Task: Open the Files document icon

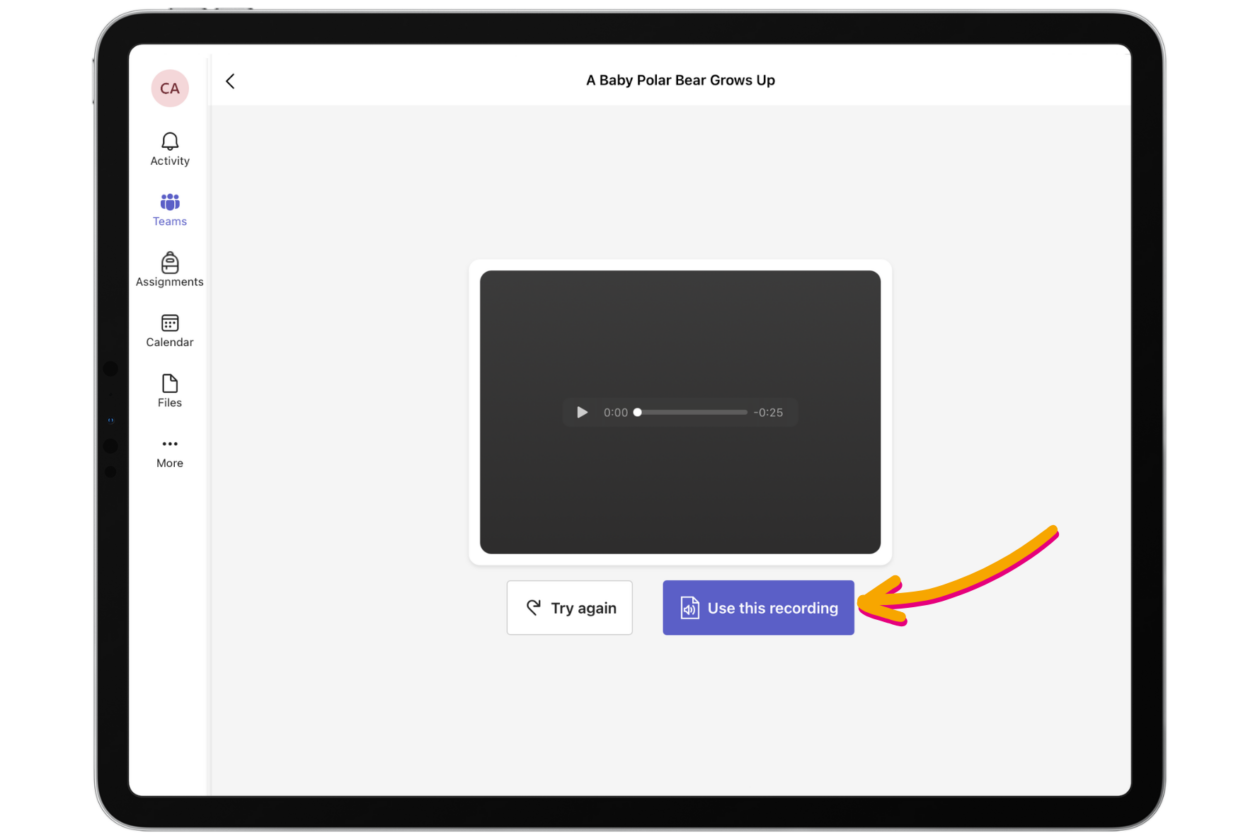Action: tap(170, 384)
